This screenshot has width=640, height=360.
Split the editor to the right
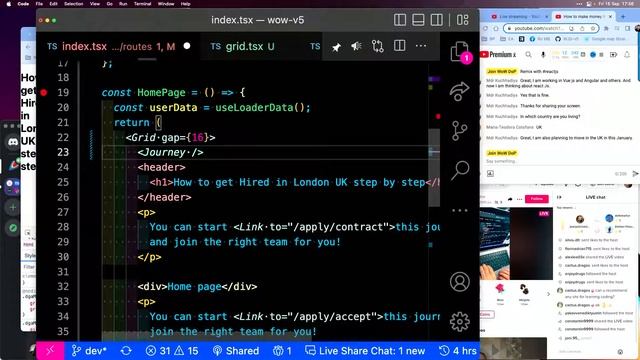pyautogui.click(x=399, y=46)
